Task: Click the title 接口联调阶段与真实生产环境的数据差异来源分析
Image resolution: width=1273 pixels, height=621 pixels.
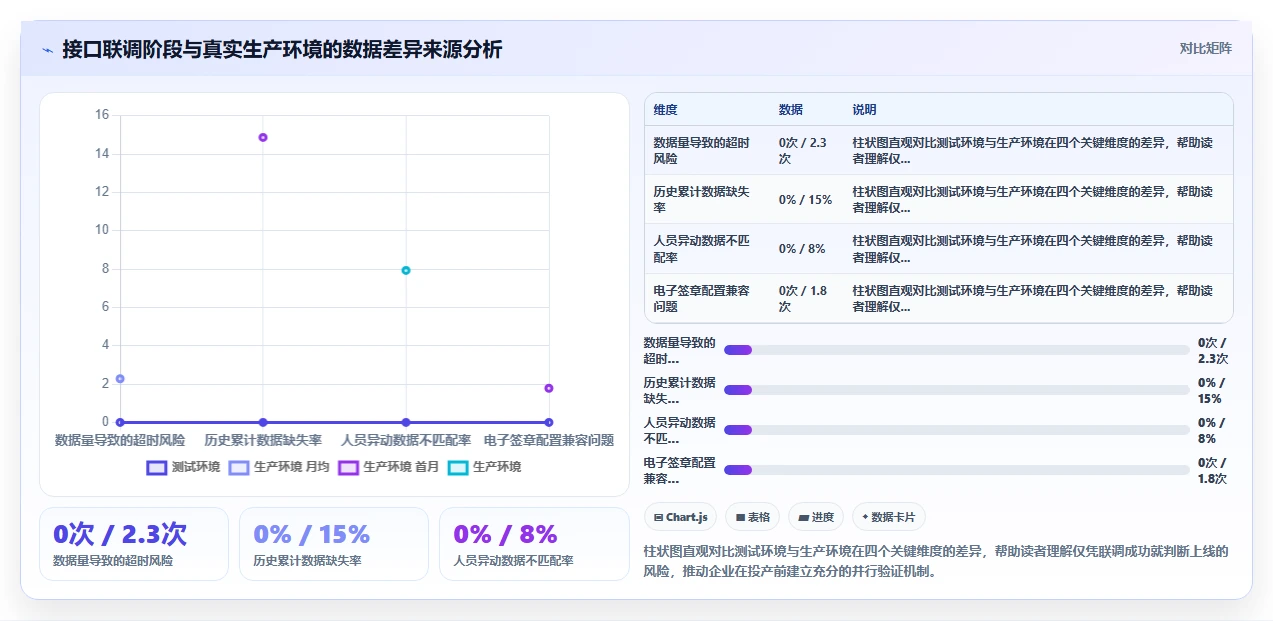Action: click(282, 49)
